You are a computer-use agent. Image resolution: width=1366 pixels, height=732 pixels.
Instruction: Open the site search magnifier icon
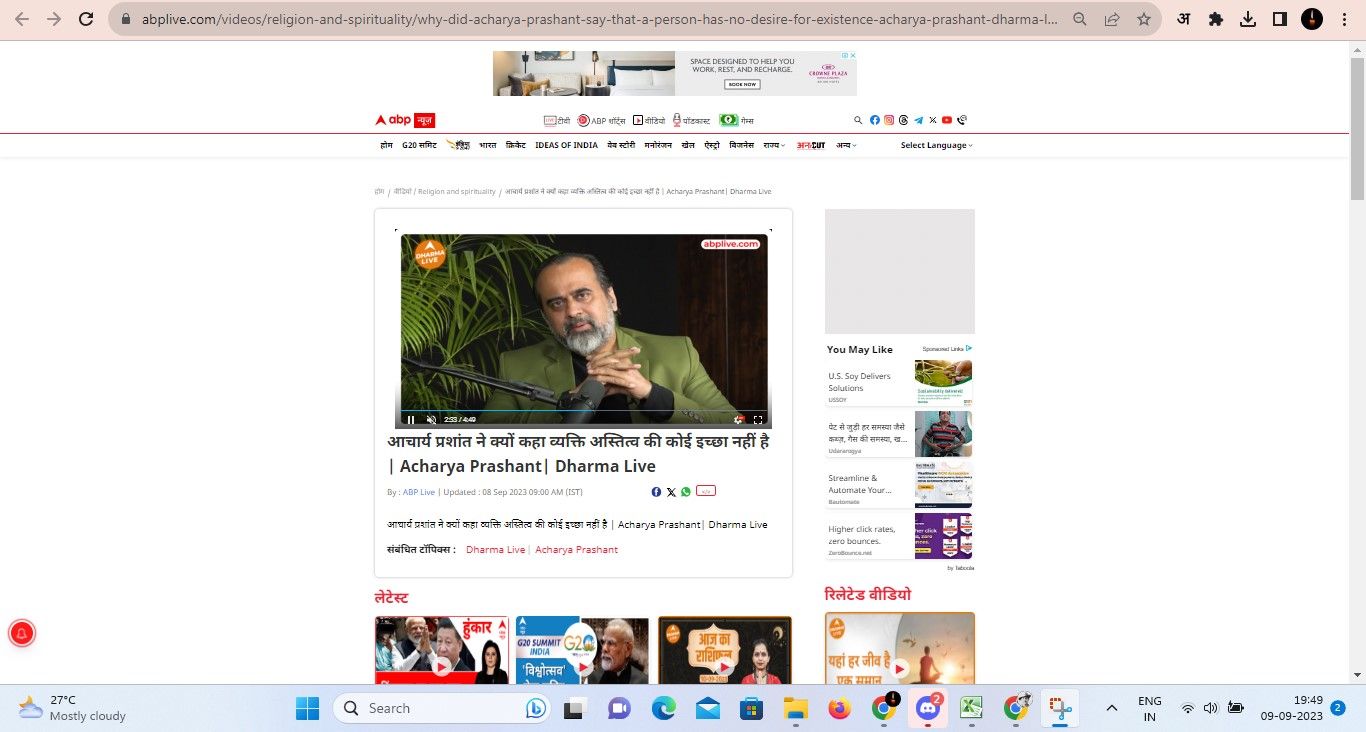[x=858, y=120]
